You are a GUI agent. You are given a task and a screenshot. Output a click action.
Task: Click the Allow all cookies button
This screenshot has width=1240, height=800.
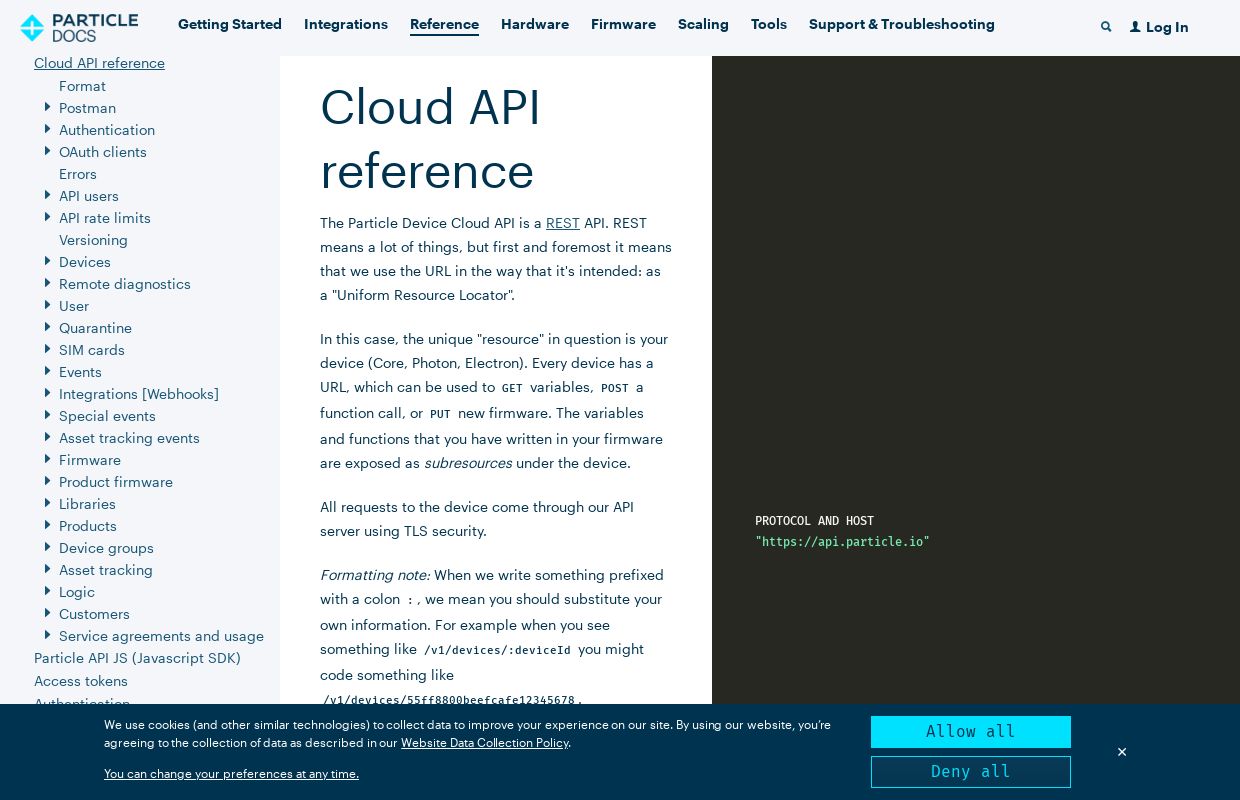(971, 732)
